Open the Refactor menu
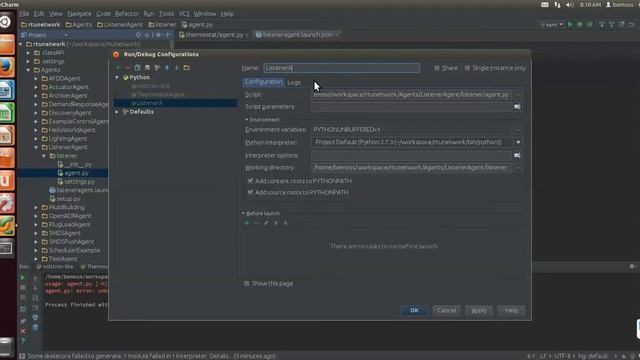Viewport: 640px width, 360px height. tap(127, 13)
